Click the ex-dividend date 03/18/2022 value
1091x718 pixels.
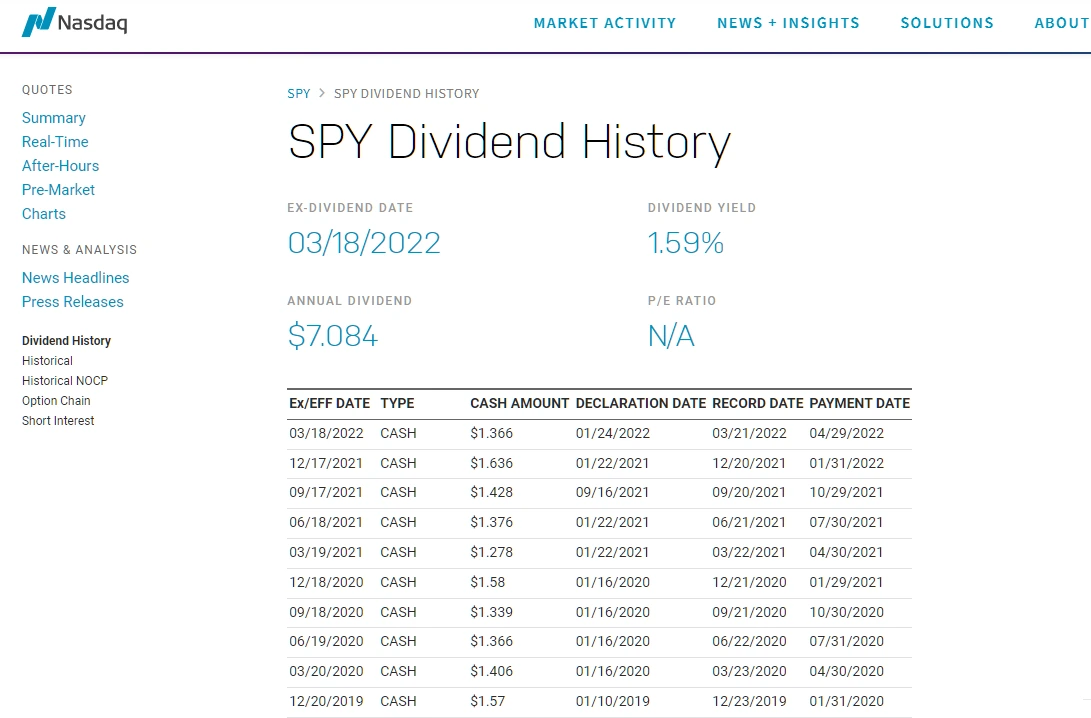pos(364,243)
